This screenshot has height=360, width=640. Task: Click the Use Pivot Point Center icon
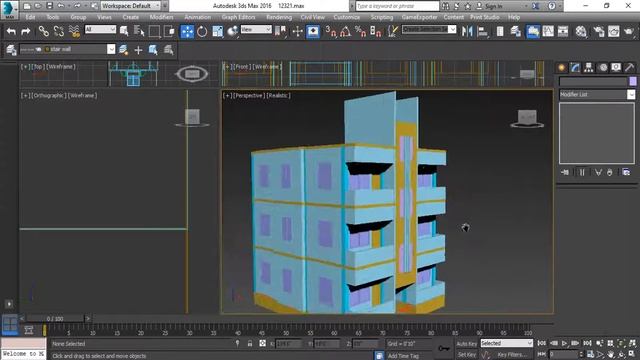pos(280,31)
